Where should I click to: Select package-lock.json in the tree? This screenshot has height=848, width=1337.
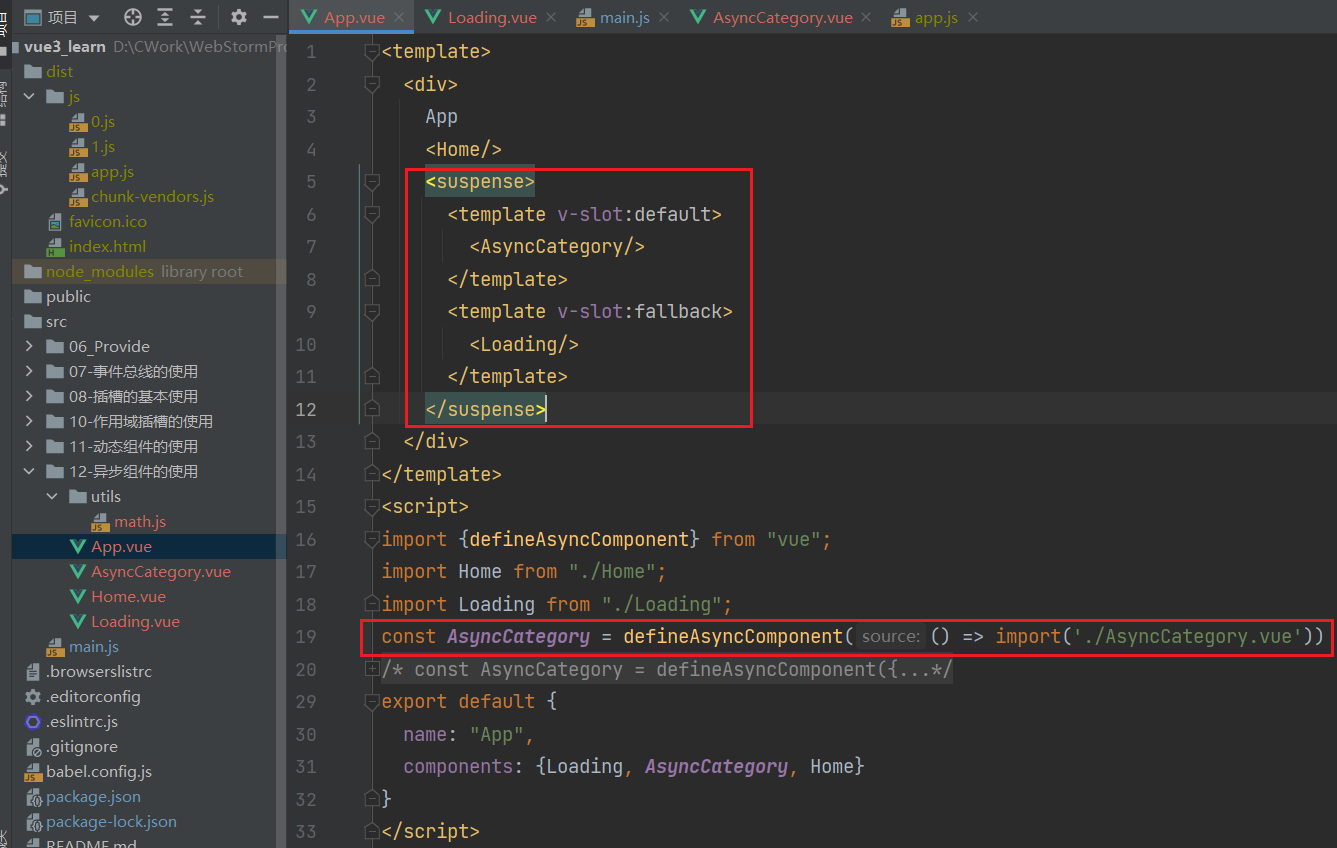click(x=111, y=821)
